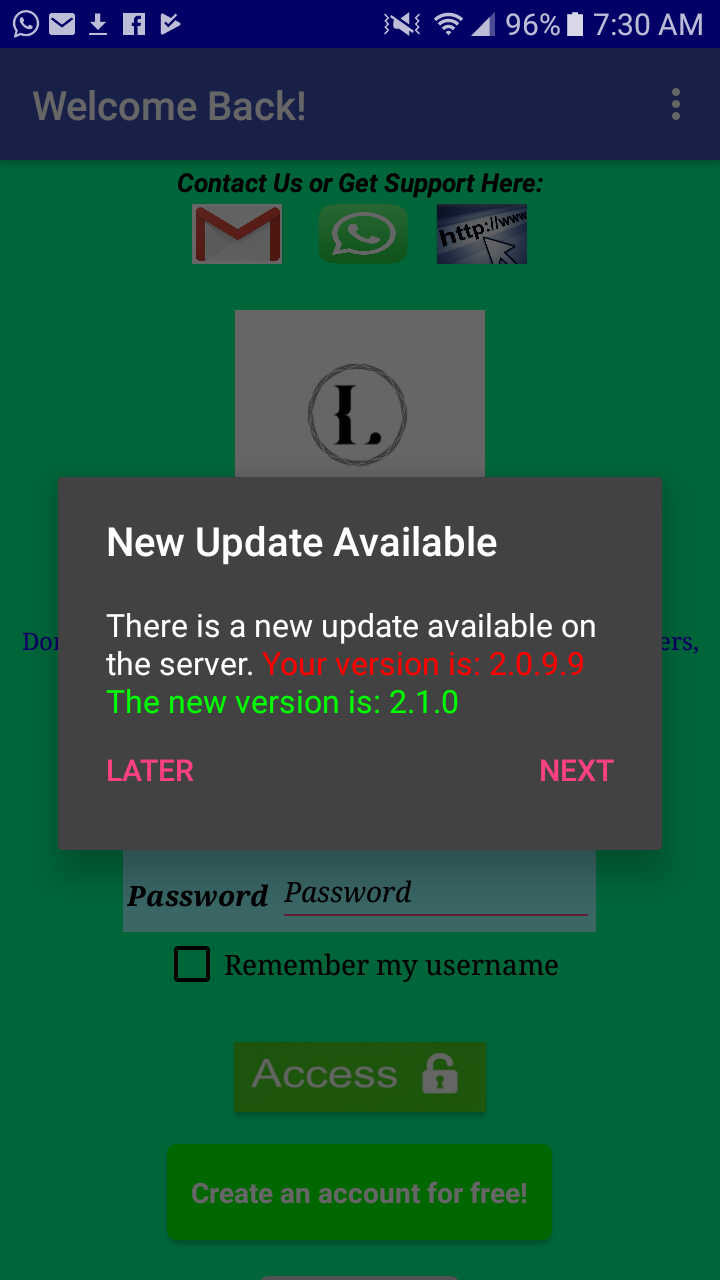This screenshot has width=720, height=1280.
Task: Open the three-dot overflow menu
Action: [x=676, y=104]
